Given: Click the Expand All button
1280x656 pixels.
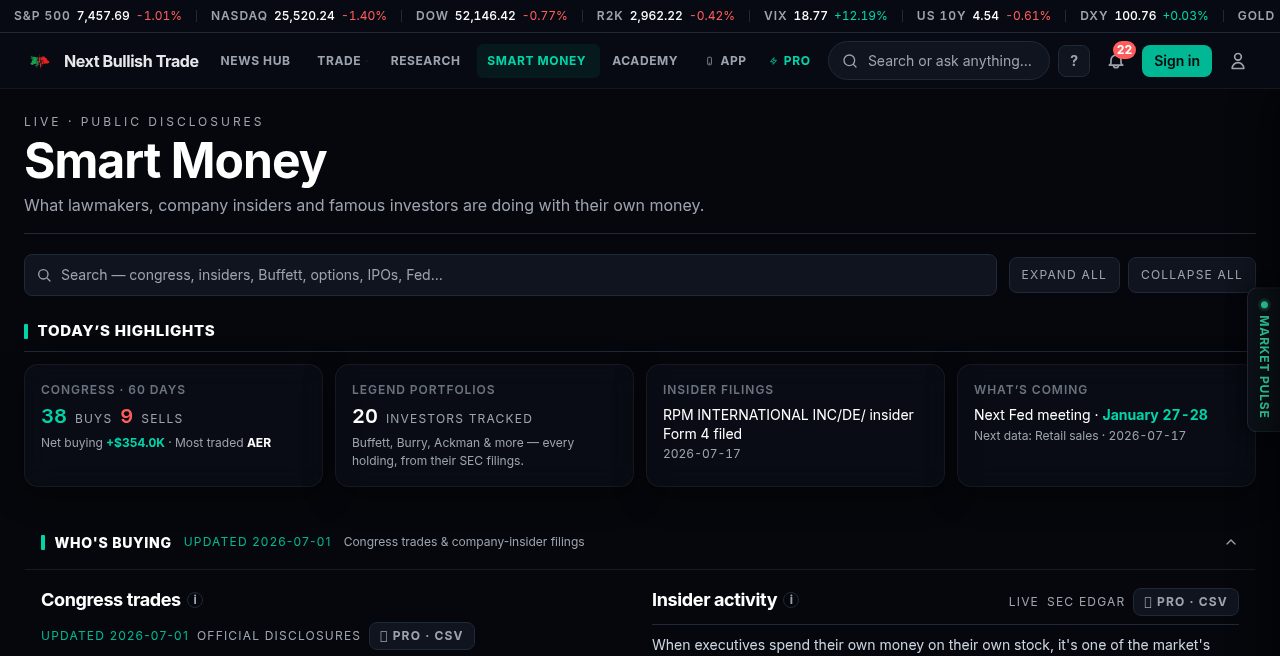Looking at the screenshot, I should (1063, 275).
